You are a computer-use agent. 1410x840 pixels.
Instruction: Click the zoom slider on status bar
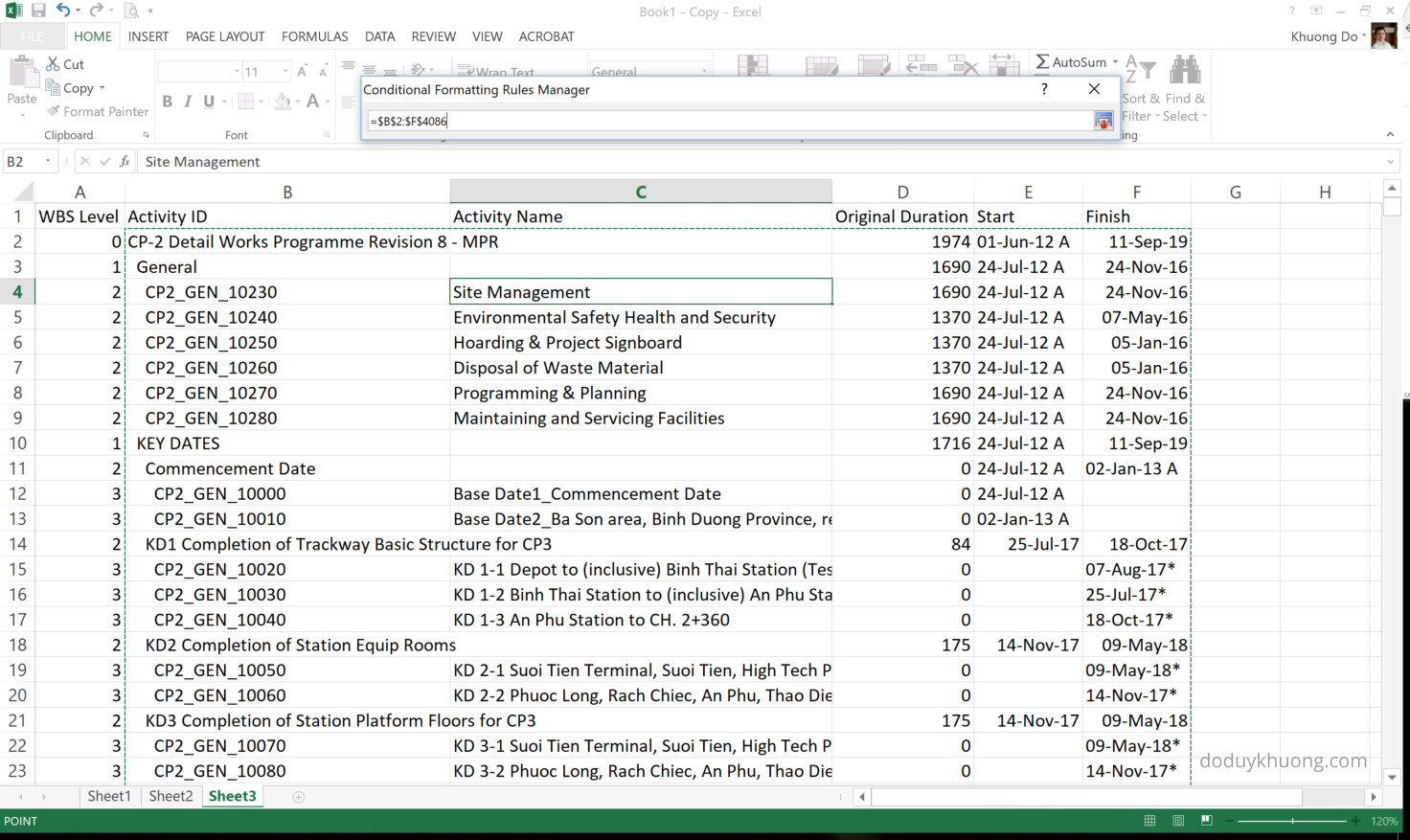(x=1292, y=821)
